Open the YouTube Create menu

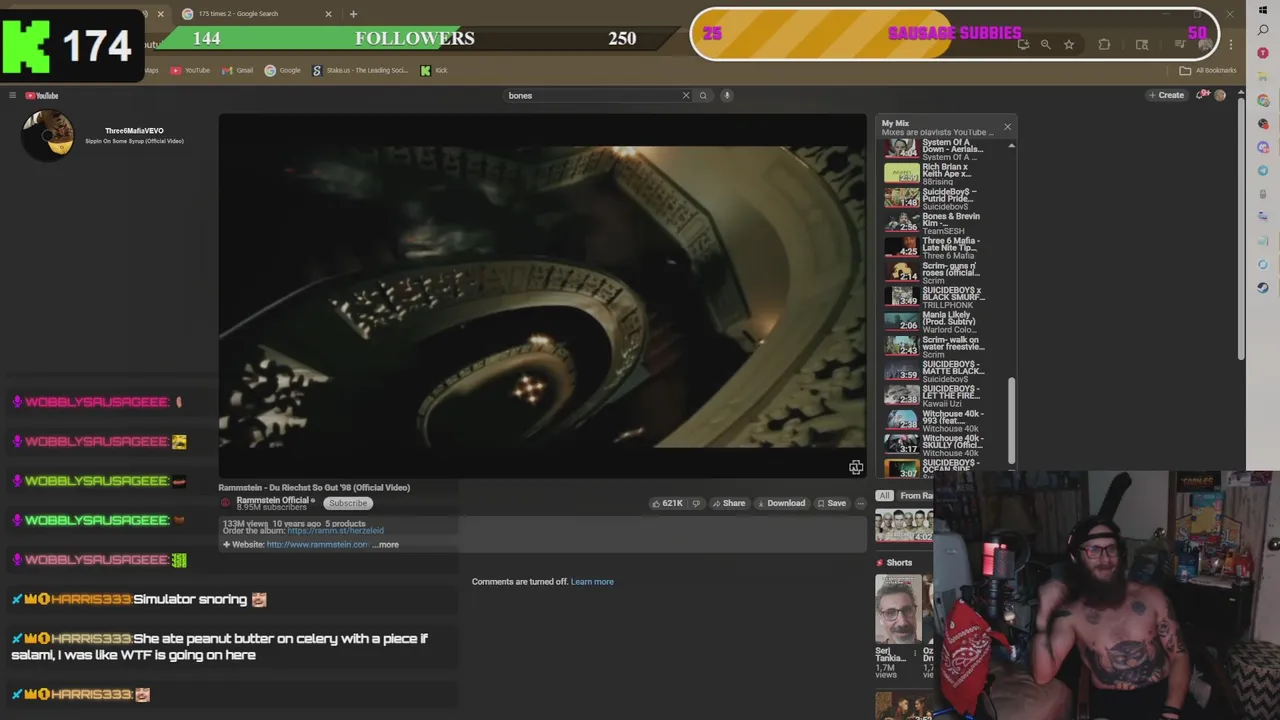click(x=1166, y=95)
